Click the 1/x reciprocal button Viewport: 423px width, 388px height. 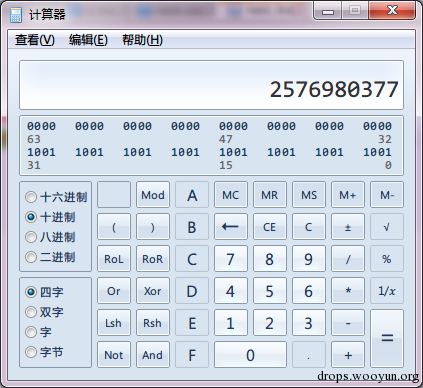point(387,291)
